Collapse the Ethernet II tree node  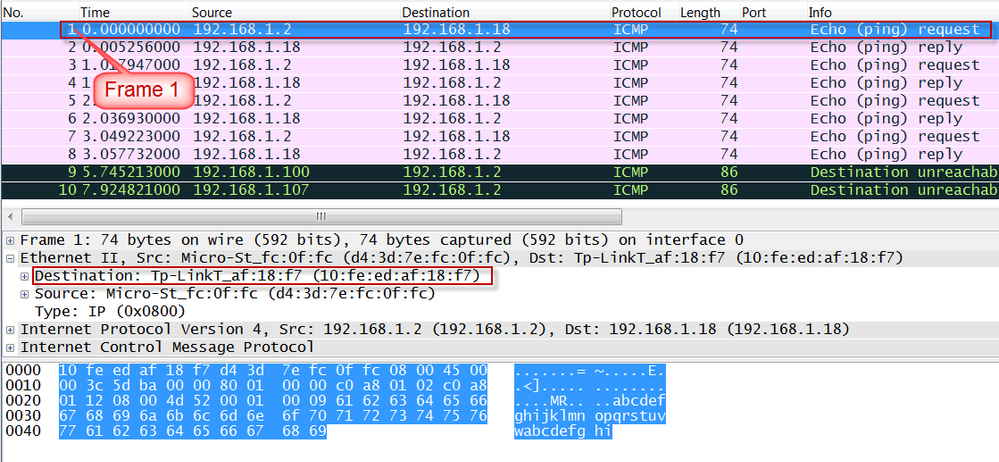[10, 259]
